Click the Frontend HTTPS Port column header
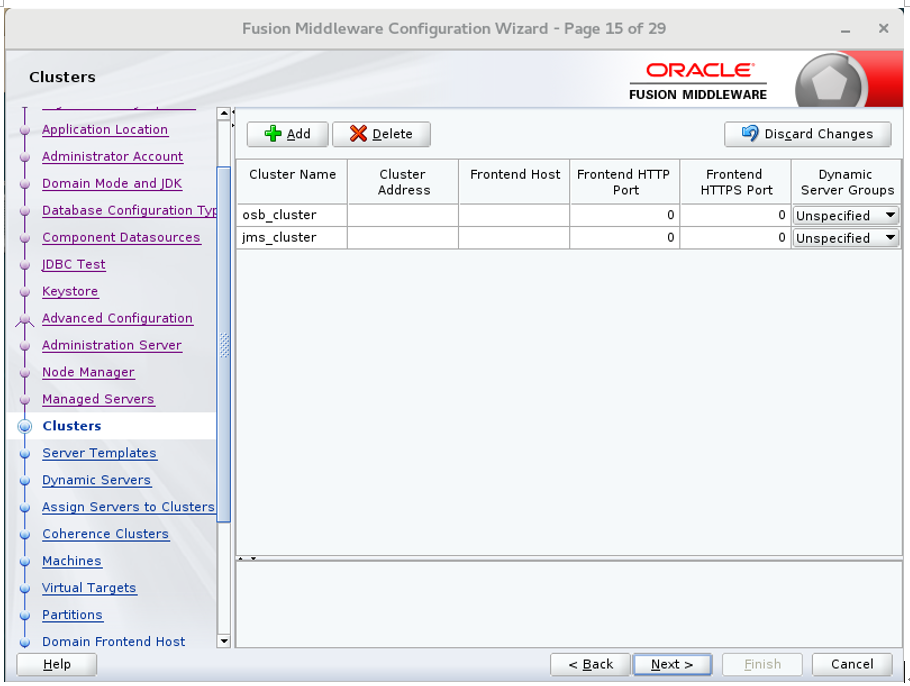 (735, 182)
